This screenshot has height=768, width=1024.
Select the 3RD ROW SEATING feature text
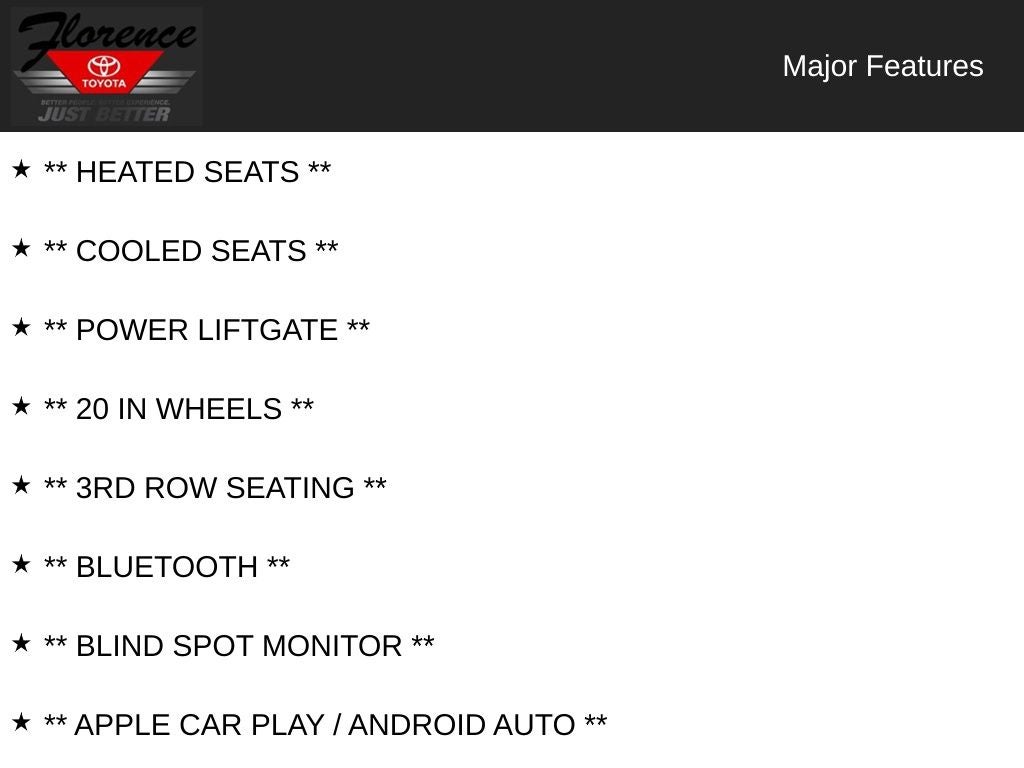point(215,488)
